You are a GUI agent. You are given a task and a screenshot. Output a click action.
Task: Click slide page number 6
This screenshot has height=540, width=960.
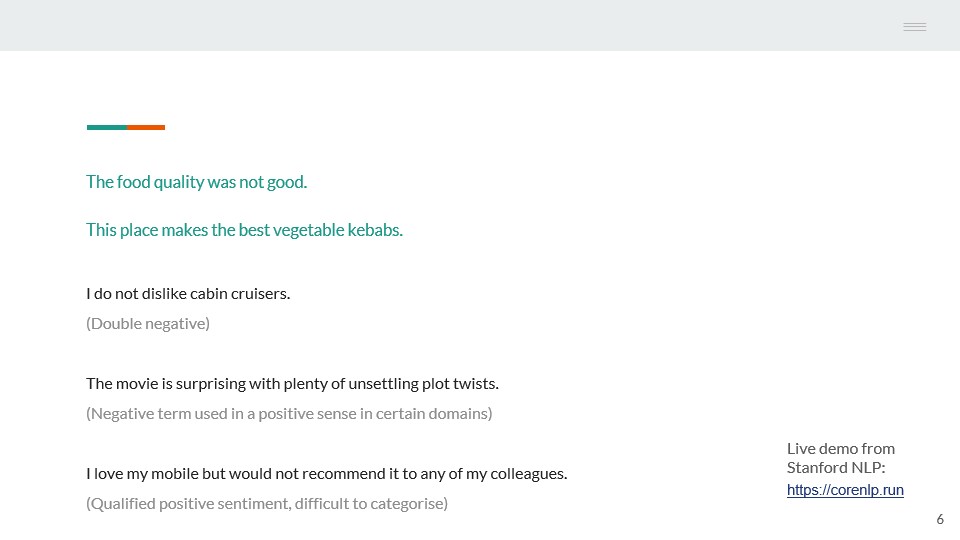(940, 519)
